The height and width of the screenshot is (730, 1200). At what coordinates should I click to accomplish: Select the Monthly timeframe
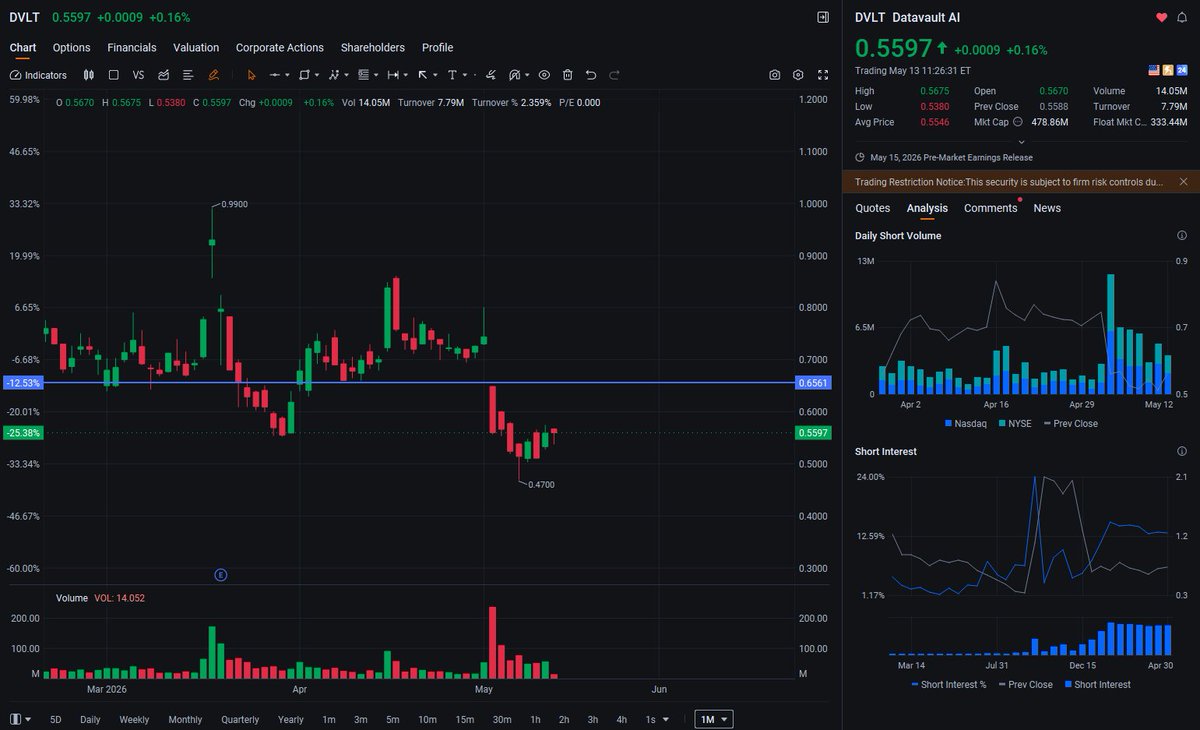click(185, 719)
